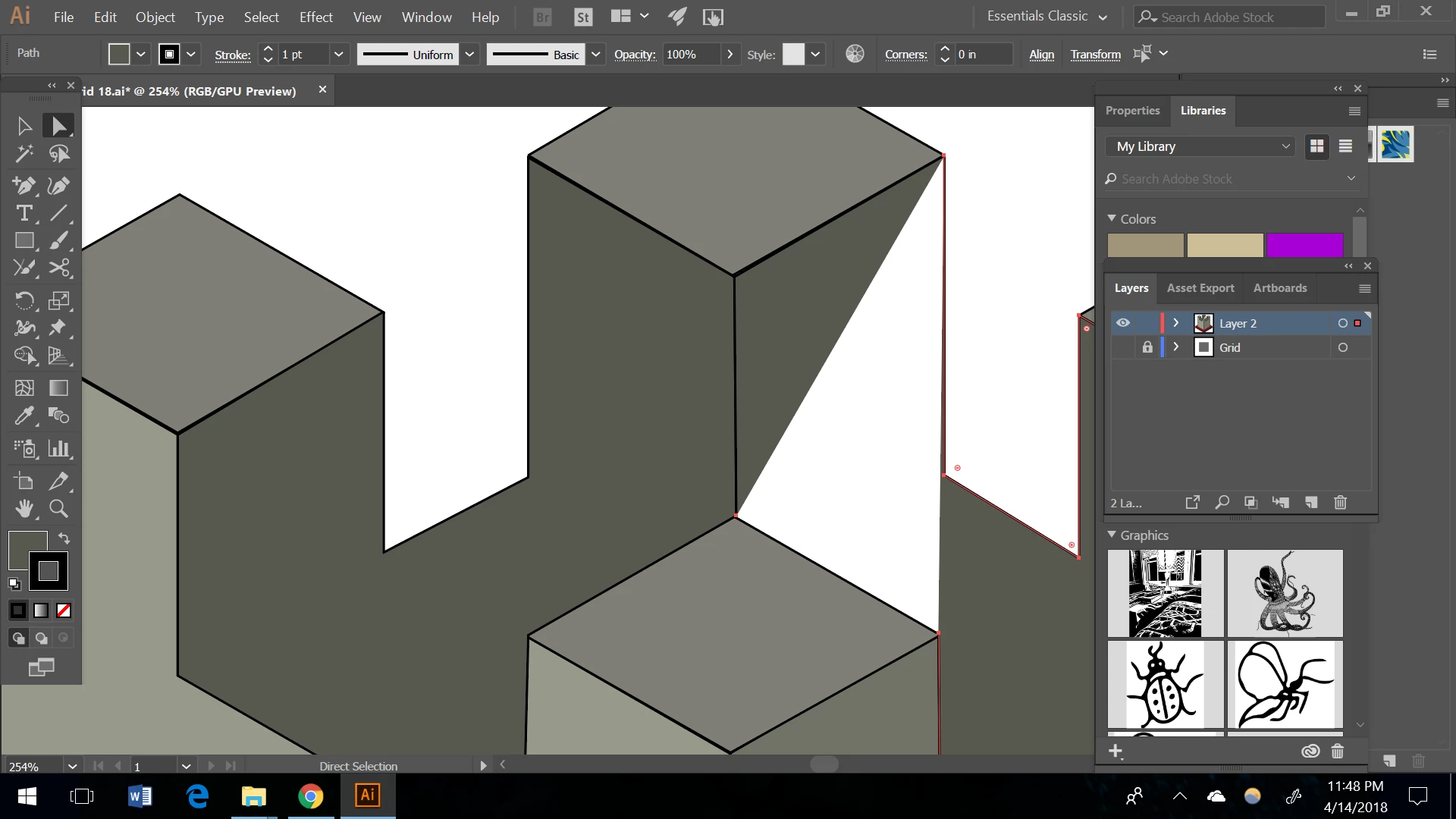
Task: Swap fill and stroke colors
Action: point(64,538)
